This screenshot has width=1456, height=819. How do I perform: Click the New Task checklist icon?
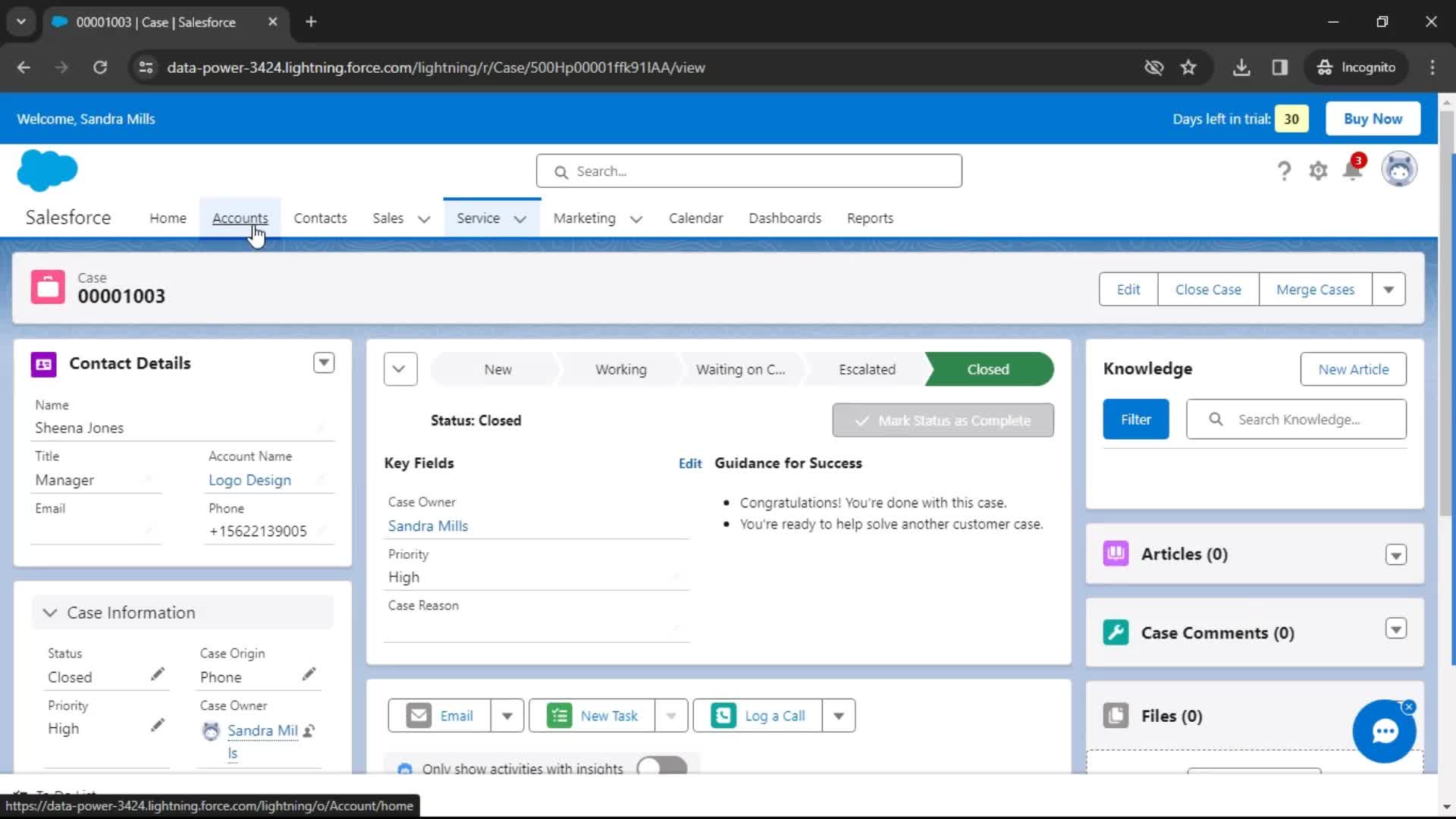tap(560, 716)
